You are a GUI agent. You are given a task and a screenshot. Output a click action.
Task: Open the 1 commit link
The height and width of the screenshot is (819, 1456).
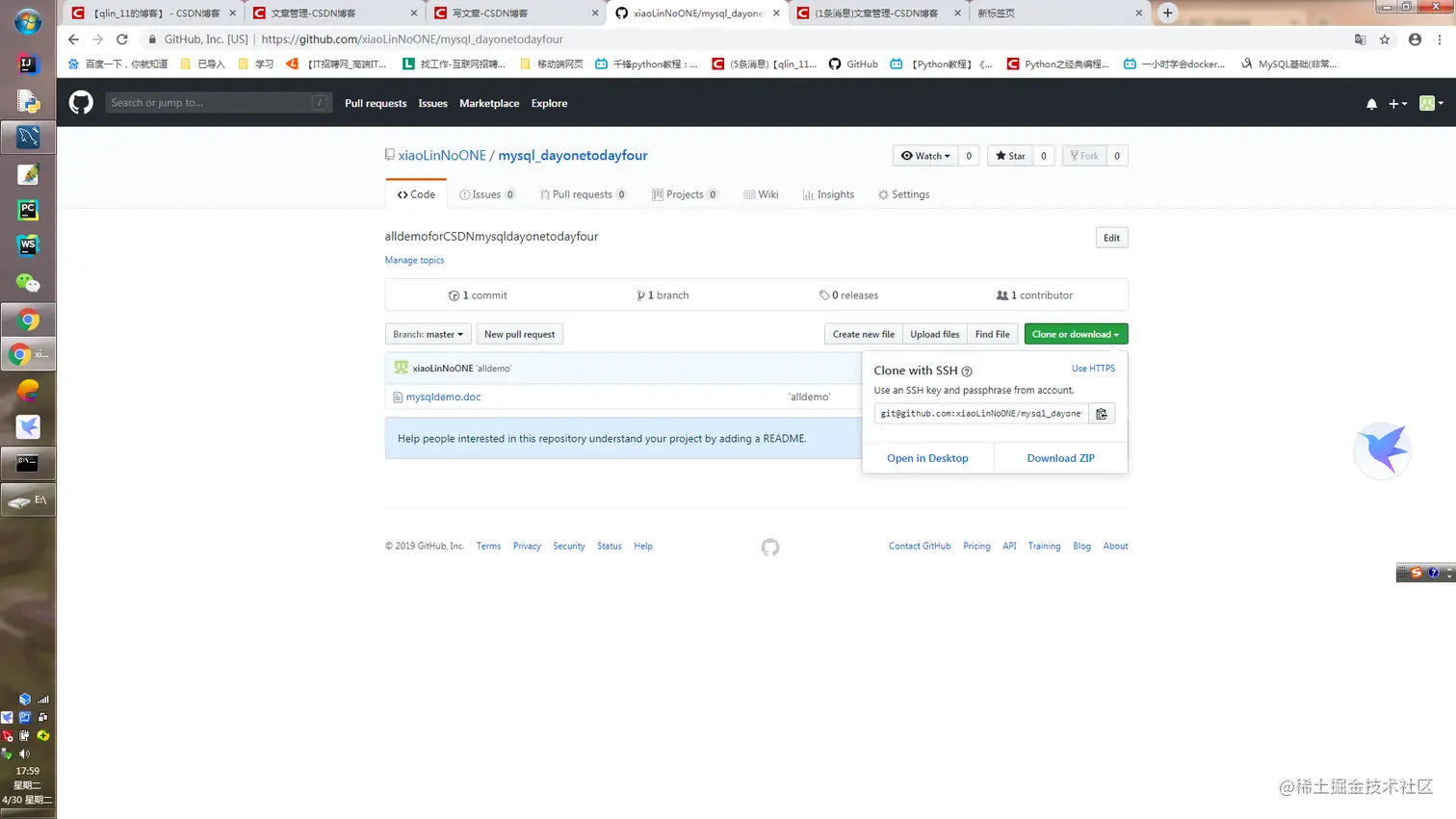point(478,295)
